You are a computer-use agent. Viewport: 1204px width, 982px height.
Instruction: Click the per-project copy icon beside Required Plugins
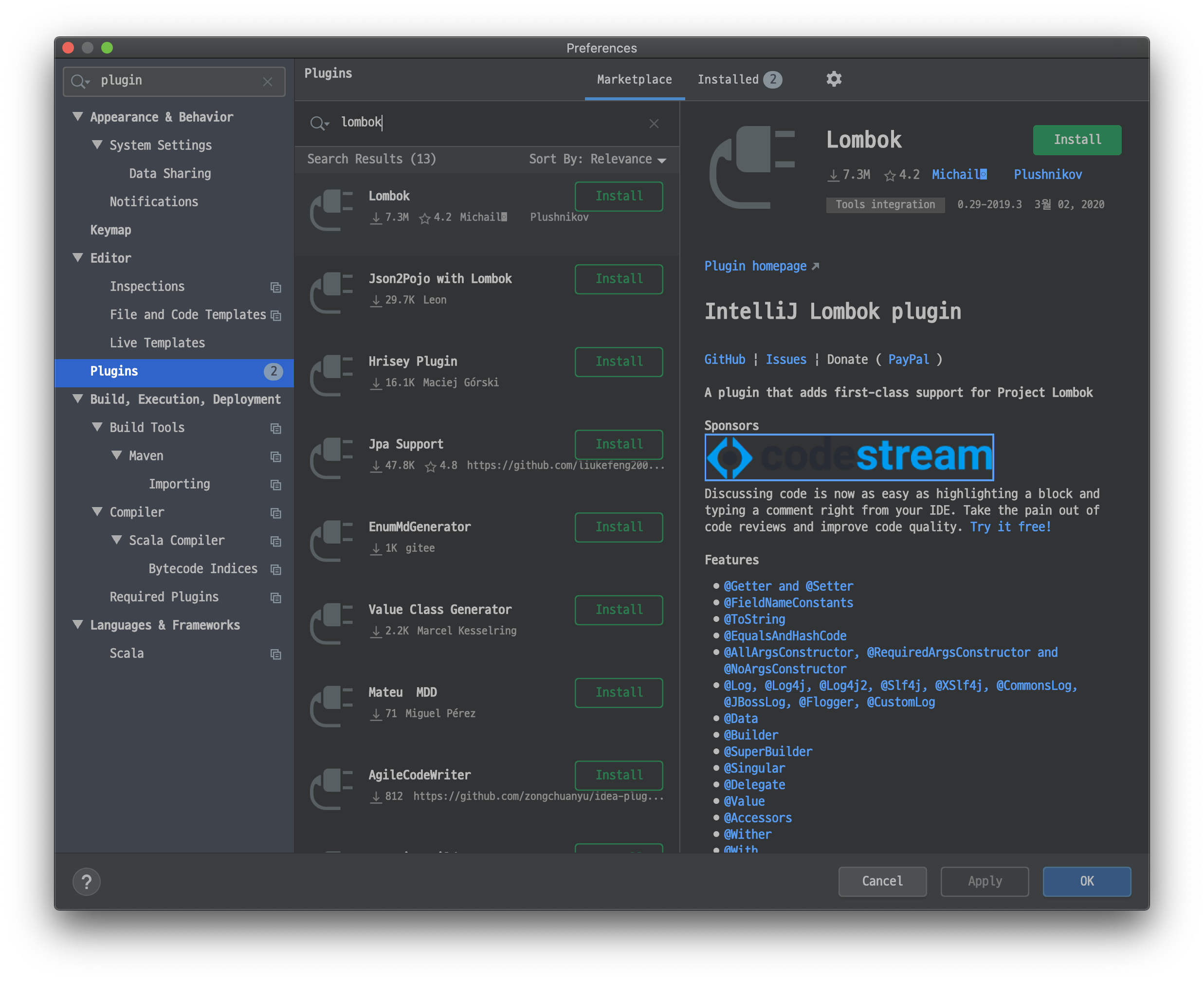click(275, 598)
